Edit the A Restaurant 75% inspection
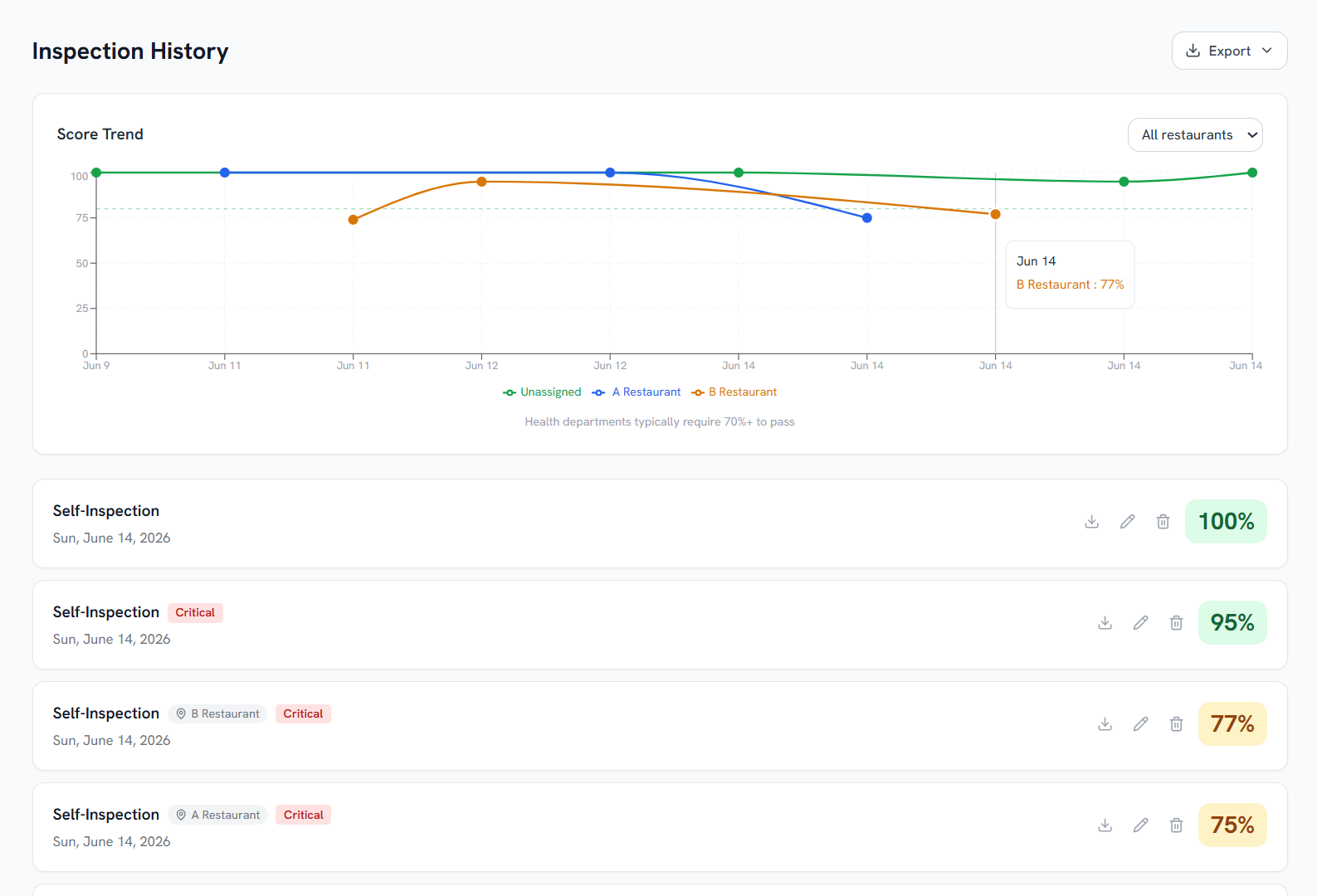This screenshot has height=896, width=1317. pyautogui.click(x=1140, y=825)
